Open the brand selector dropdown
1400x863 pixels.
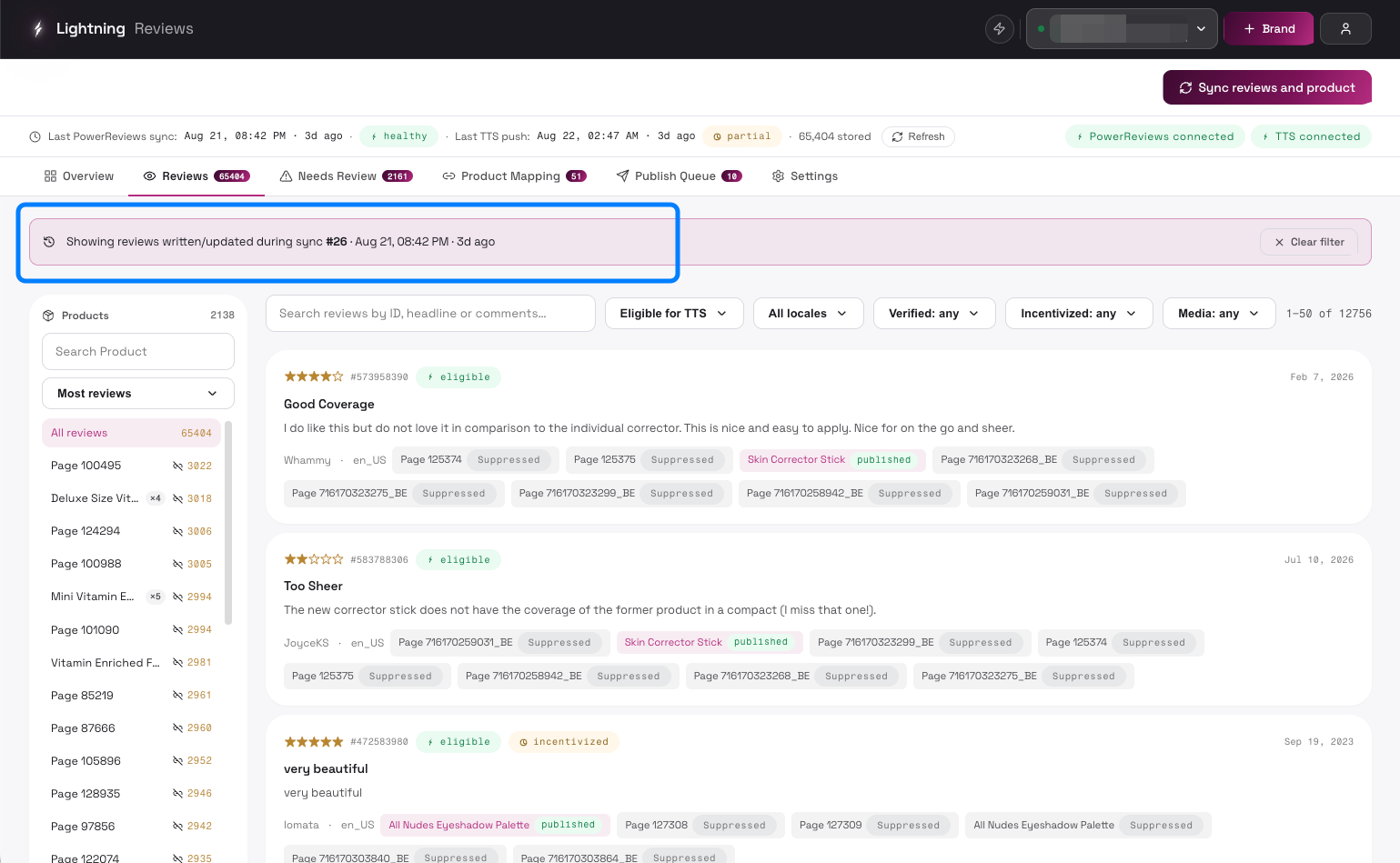pos(1122,29)
